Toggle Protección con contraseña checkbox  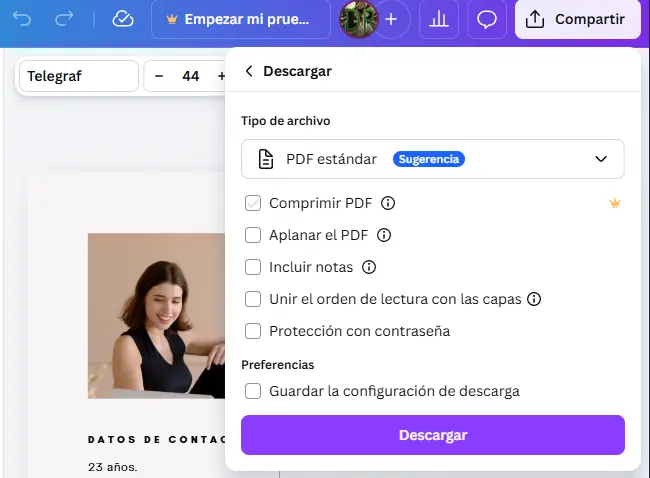[x=254, y=331]
